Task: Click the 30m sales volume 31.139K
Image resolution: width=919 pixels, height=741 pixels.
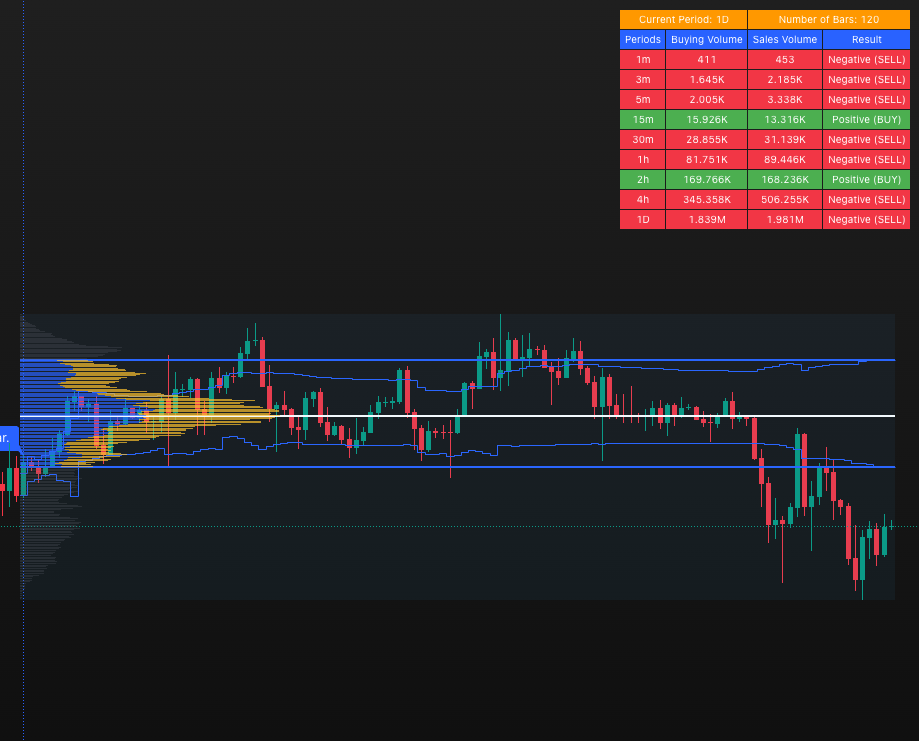Action: [785, 139]
